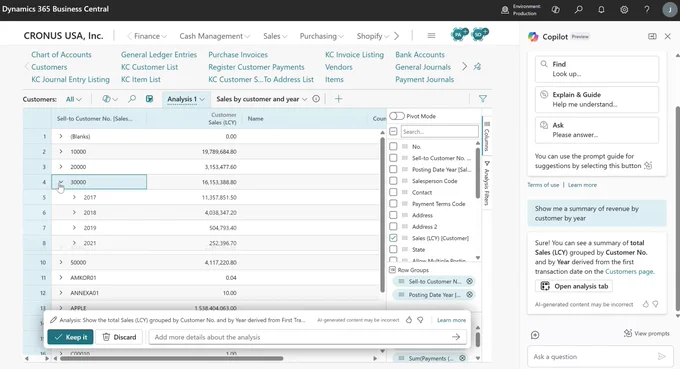This screenshot has height=369, width=680.
Task: Open the search magnifier in top bar
Action: point(579,10)
